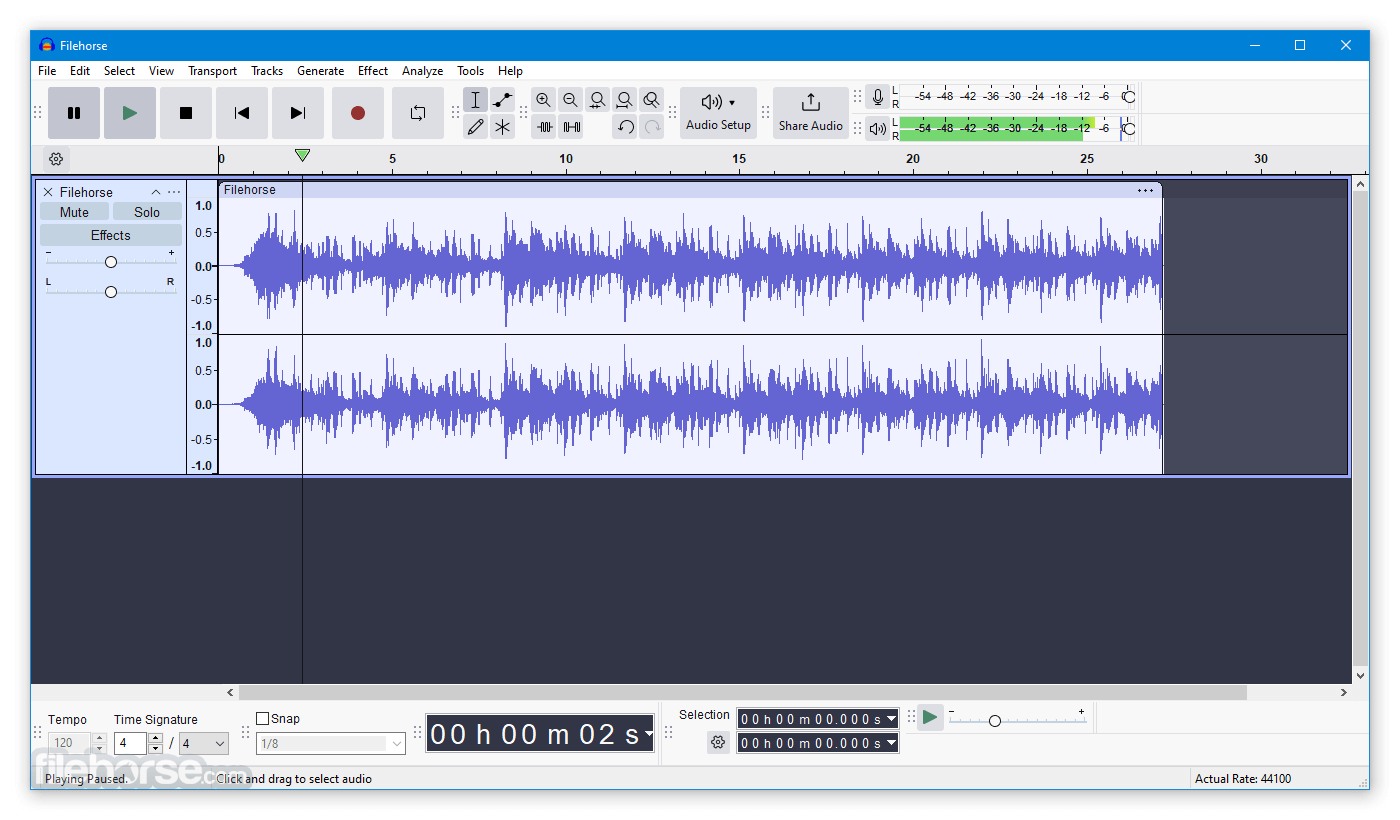Select the Envelope tool
The image size is (1400, 820).
coord(502,100)
